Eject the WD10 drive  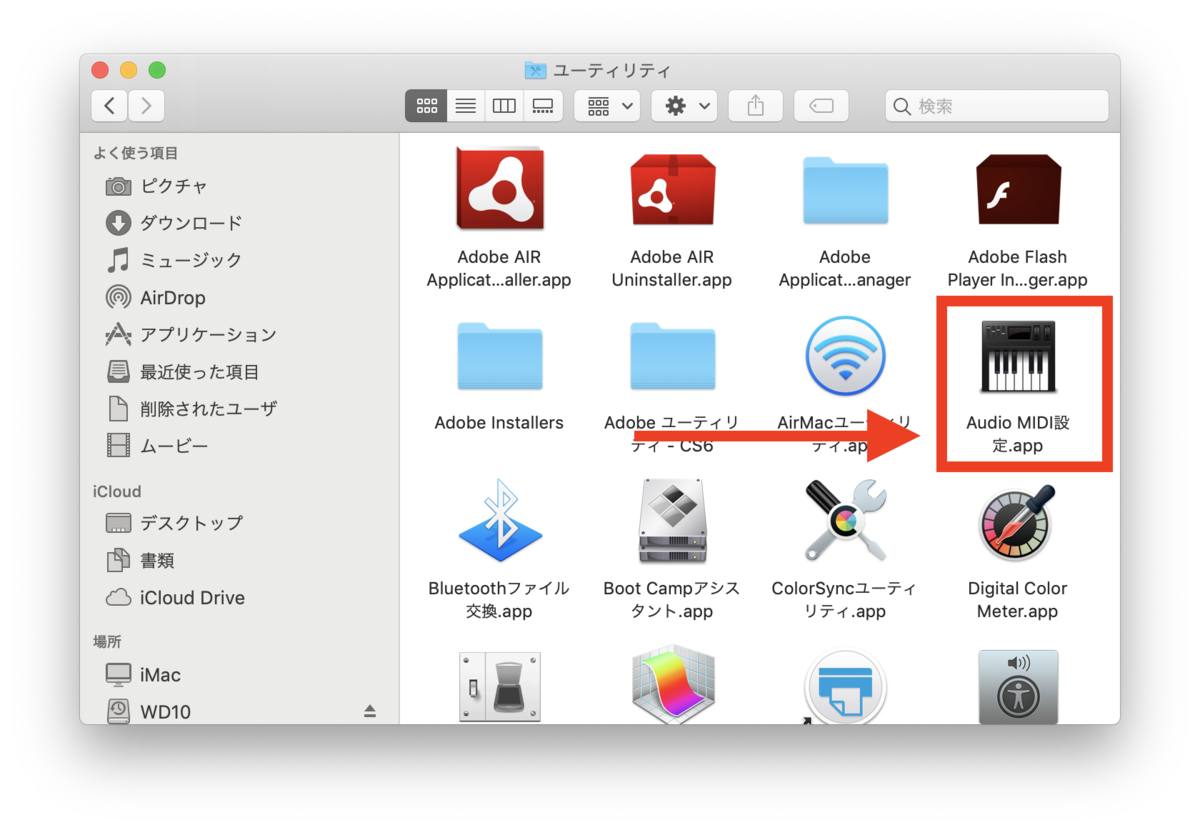click(370, 711)
